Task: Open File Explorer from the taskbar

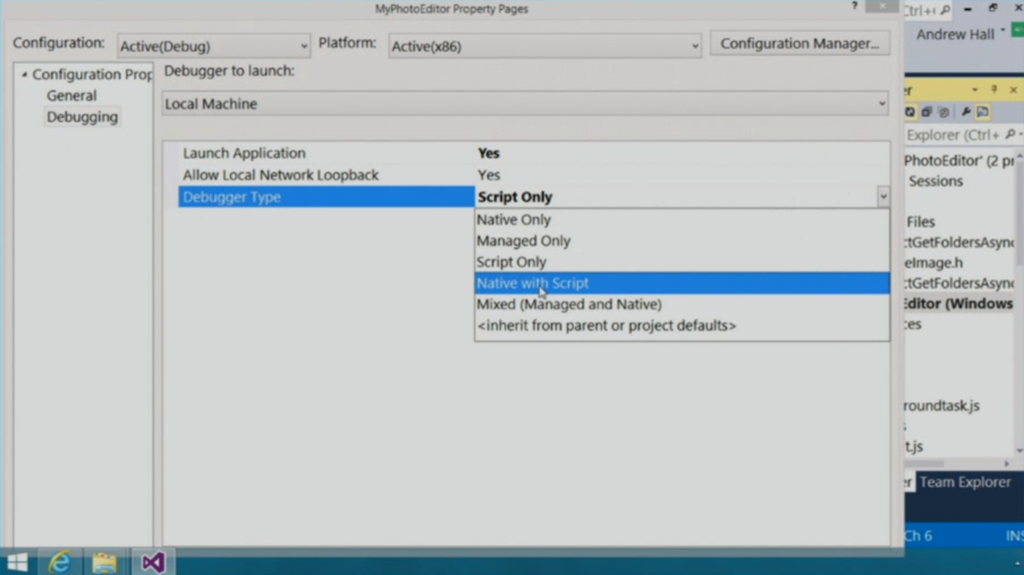Action: [x=104, y=563]
